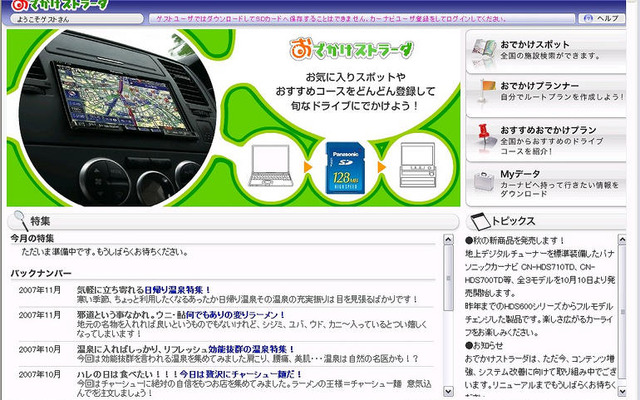640x400 pixels.
Task: Click the バックナンバー heading
Action: (x=41, y=273)
